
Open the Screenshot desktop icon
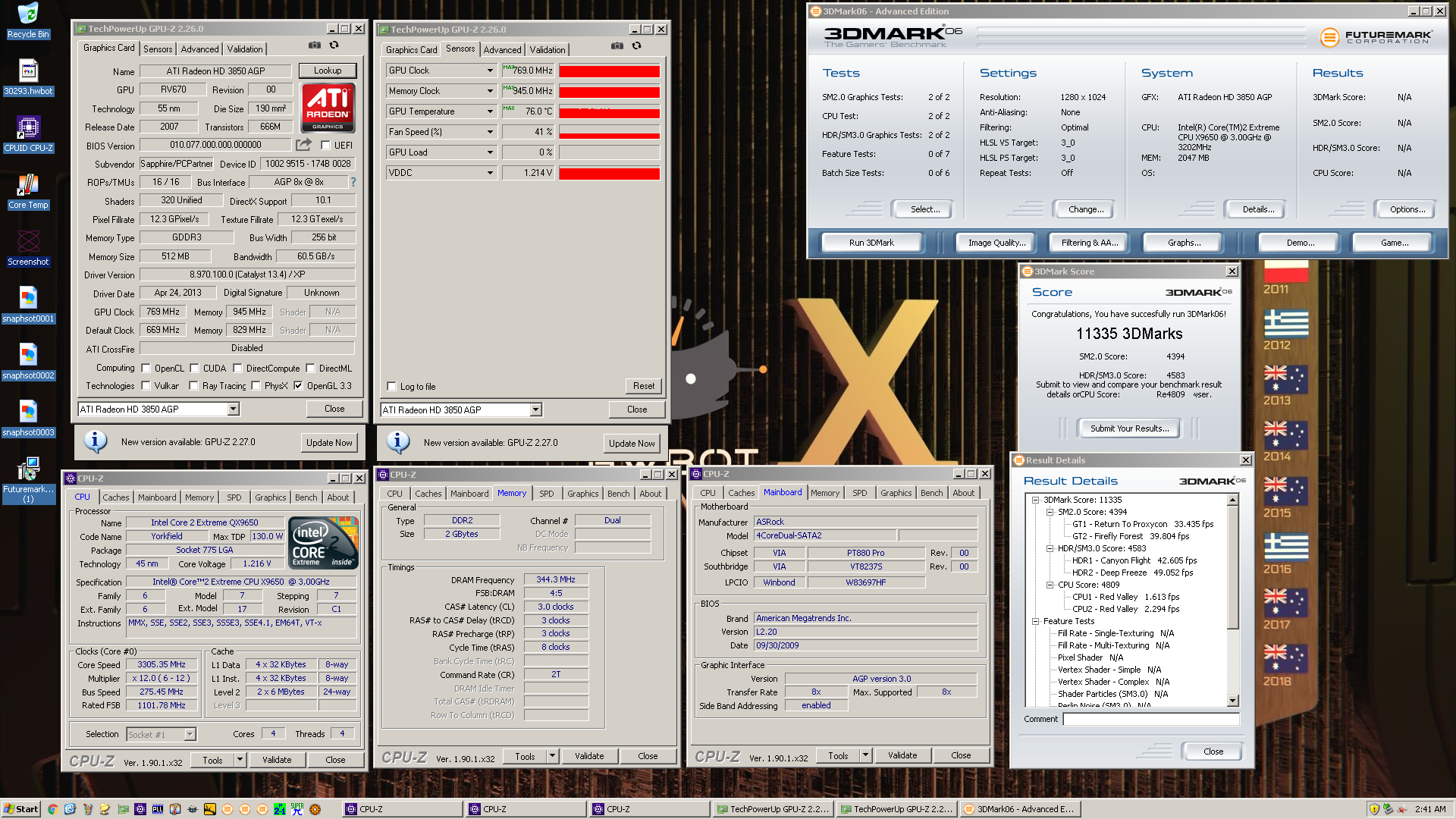[28, 249]
